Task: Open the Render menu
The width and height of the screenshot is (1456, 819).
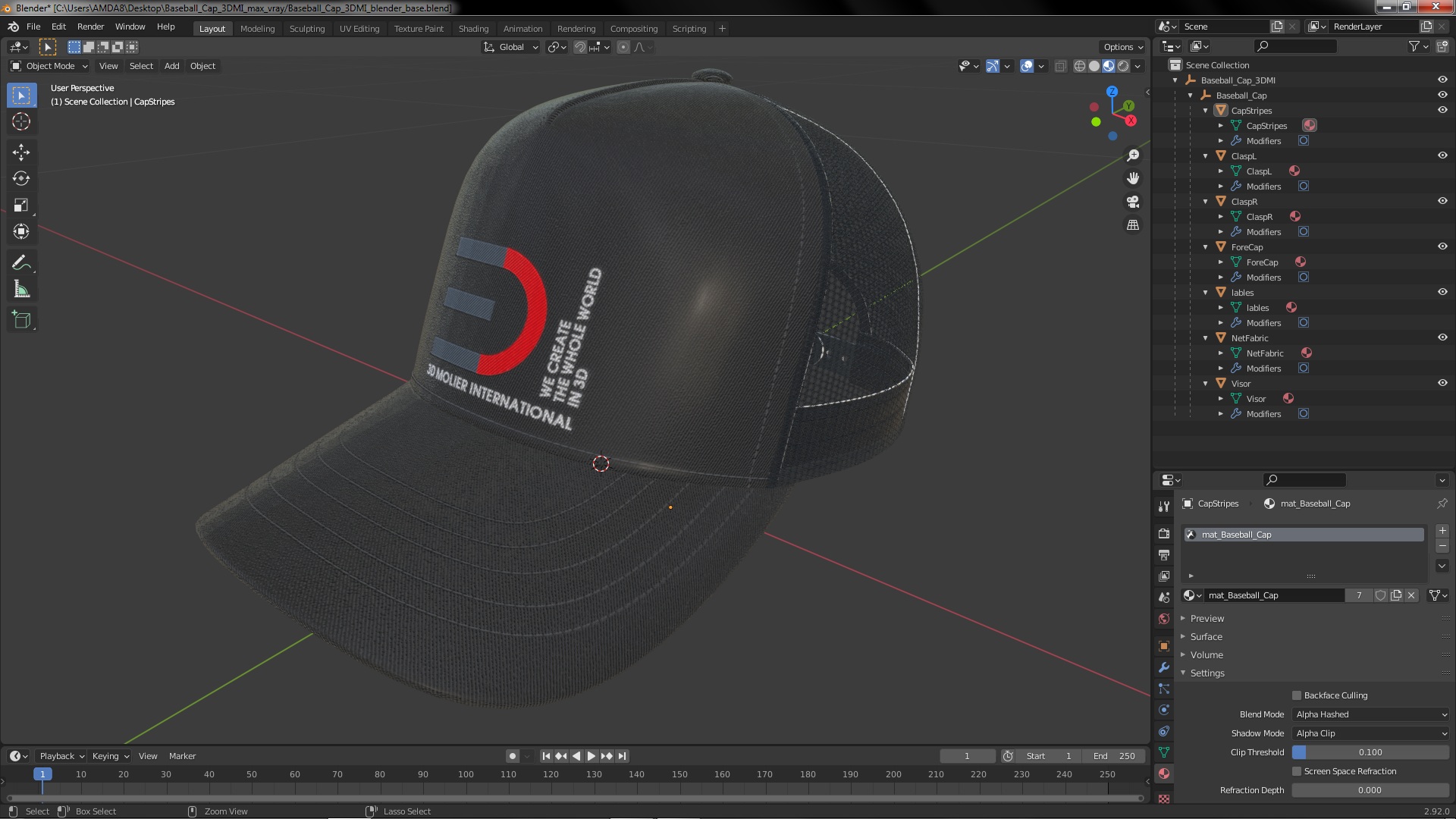Action: pyautogui.click(x=90, y=27)
